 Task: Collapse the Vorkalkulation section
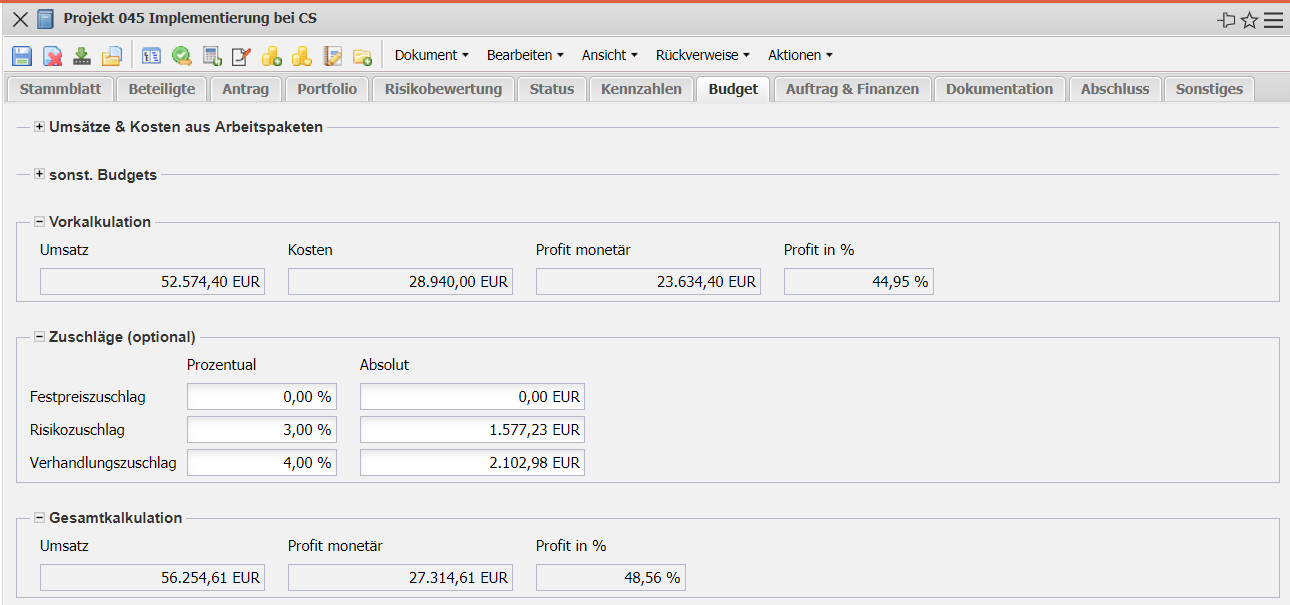point(39,222)
